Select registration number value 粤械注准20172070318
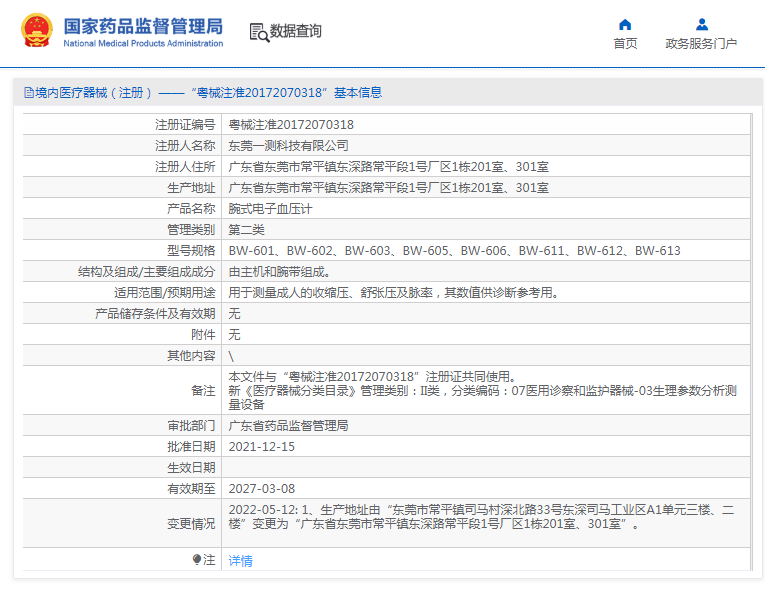This screenshot has height=590, width=765. click(291, 125)
